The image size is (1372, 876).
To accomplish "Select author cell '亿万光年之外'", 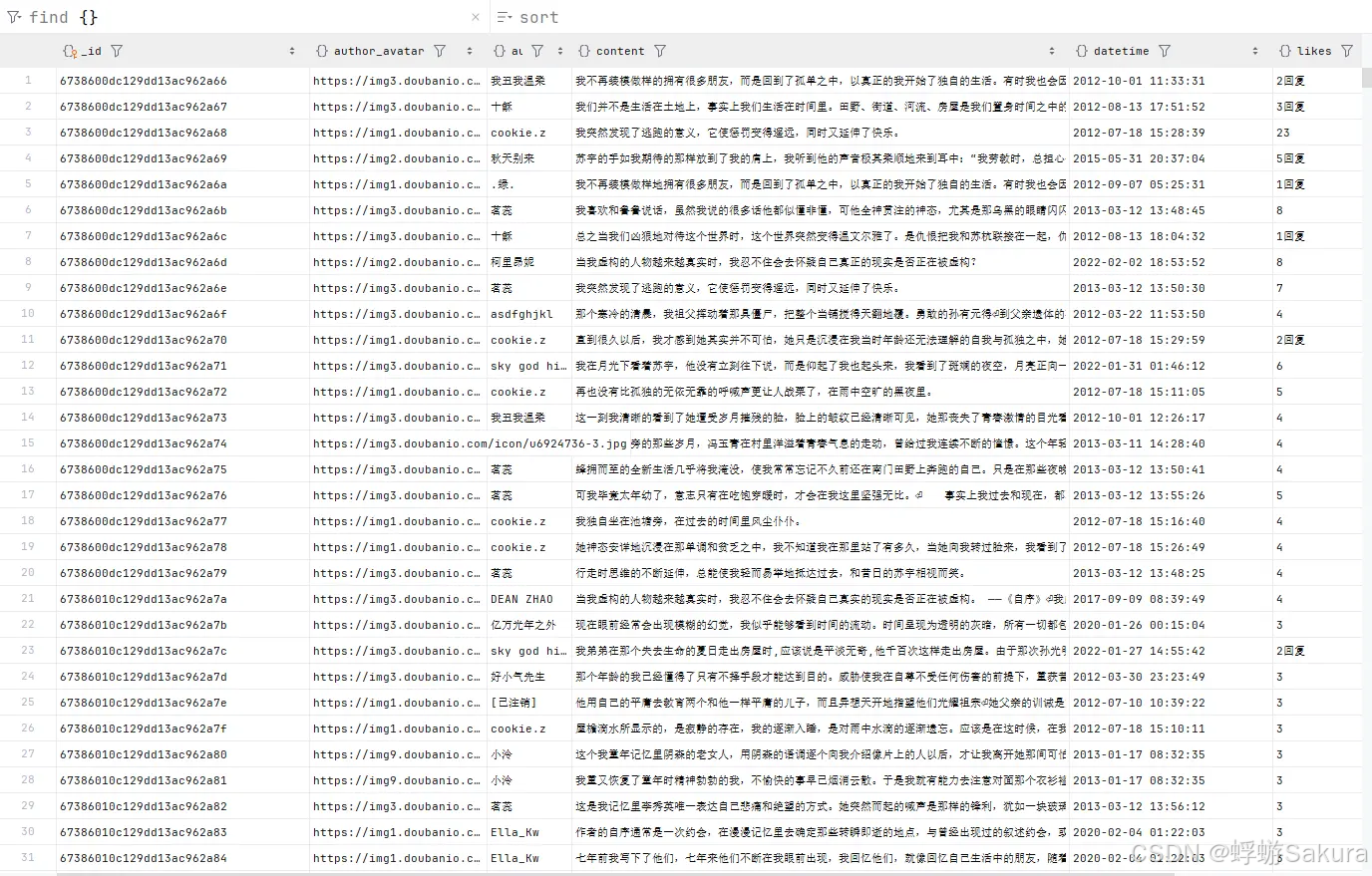I will (528, 625).
